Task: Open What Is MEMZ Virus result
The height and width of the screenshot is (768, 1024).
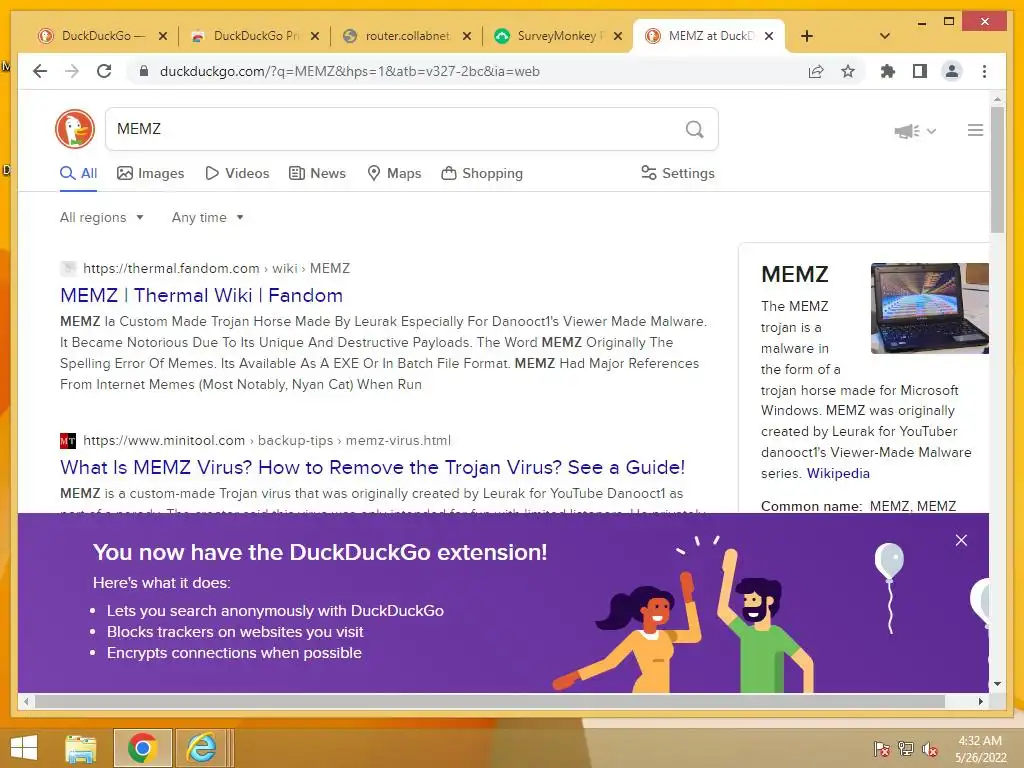Action: 372,467
